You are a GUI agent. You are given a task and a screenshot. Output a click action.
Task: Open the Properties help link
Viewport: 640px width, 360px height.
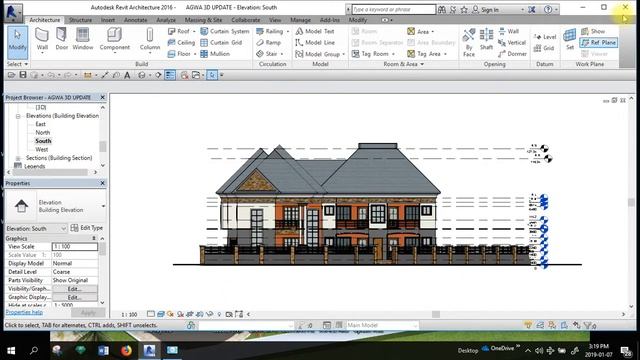point(24,312)
